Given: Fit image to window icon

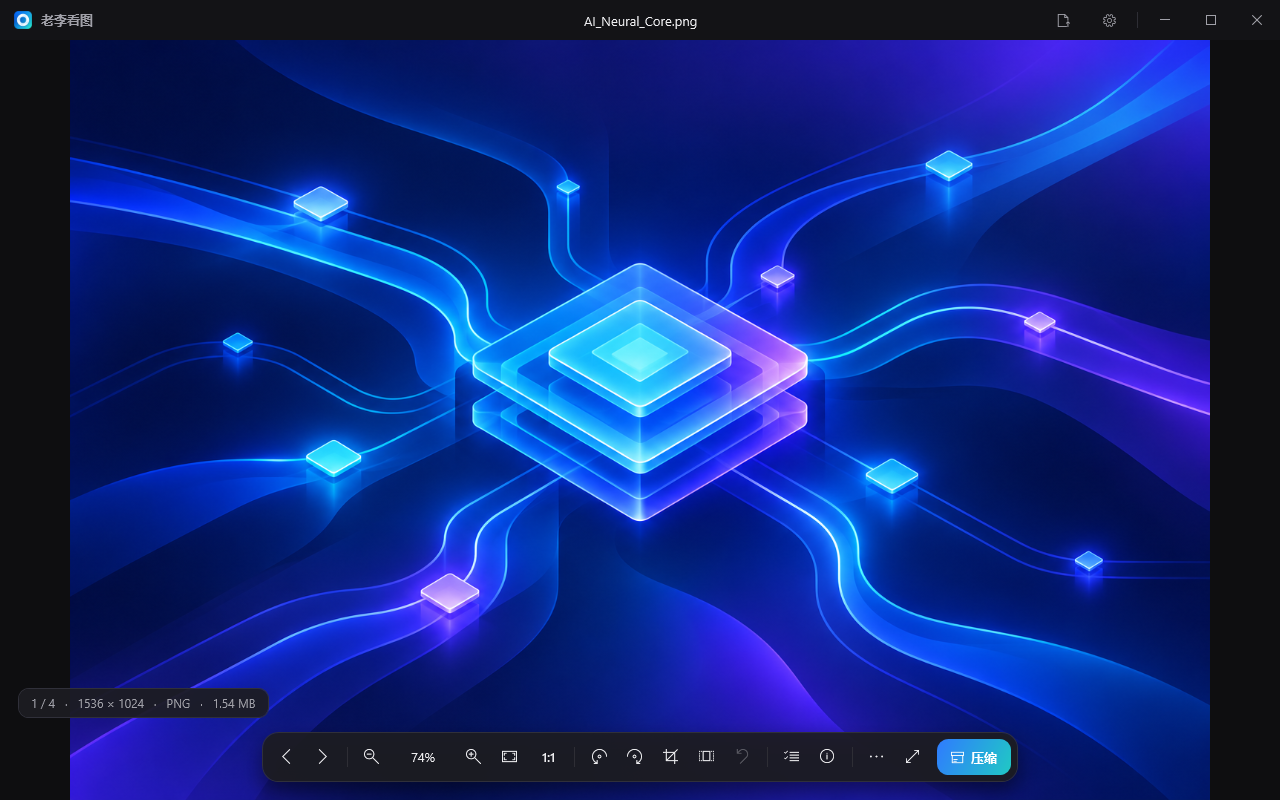Looking at the screenshot, I should [510, 757].
